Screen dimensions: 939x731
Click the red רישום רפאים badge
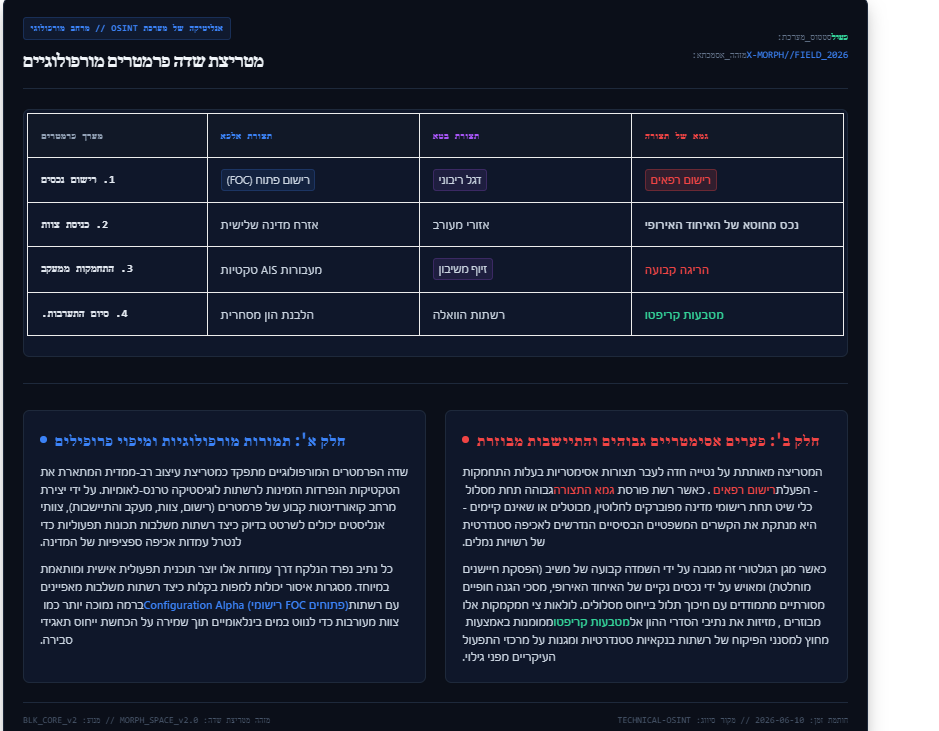click(680, 180)
